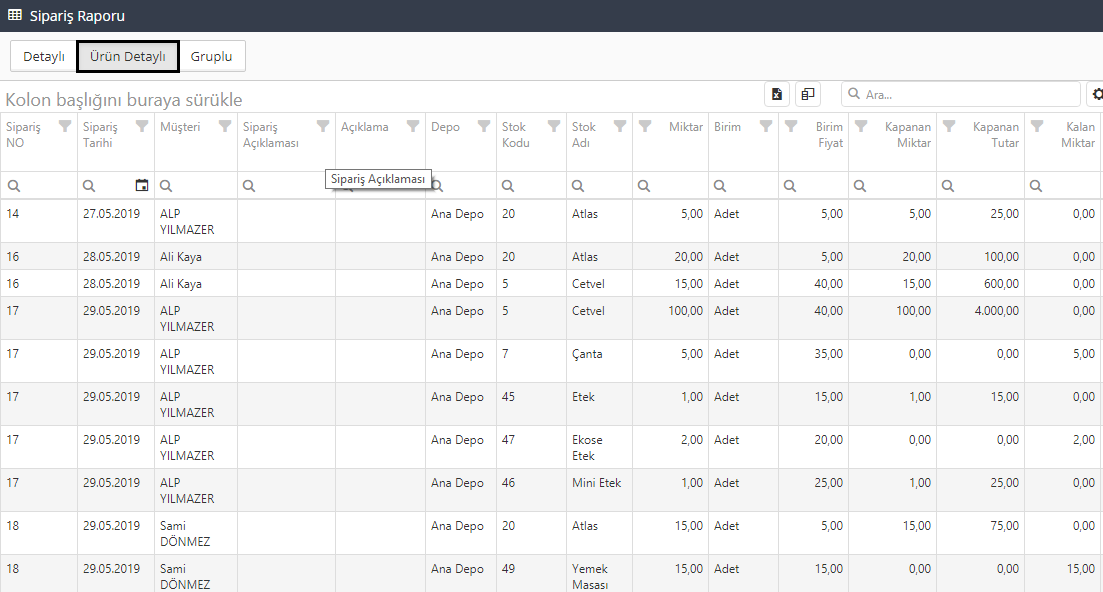Click the Stok Adı filter funnel icon
The image size is (1103, 592).
620,127
